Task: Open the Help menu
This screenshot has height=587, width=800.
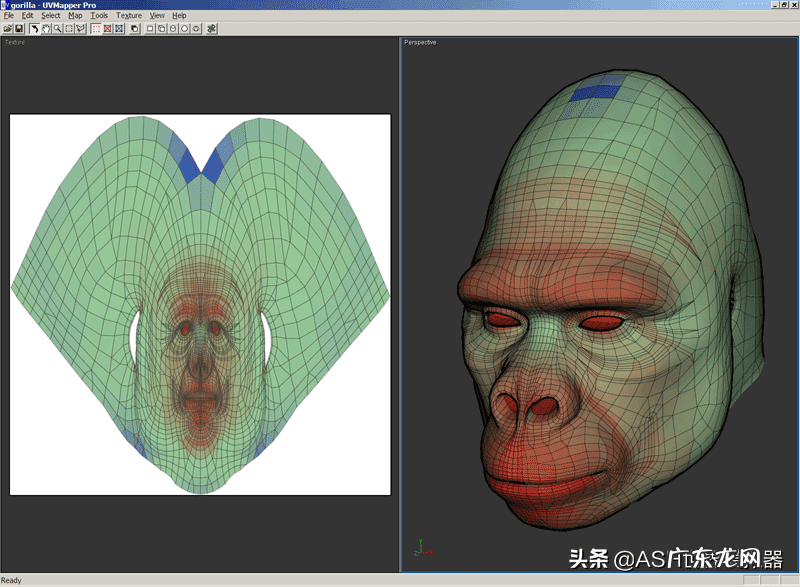Action: pos(179,16)
